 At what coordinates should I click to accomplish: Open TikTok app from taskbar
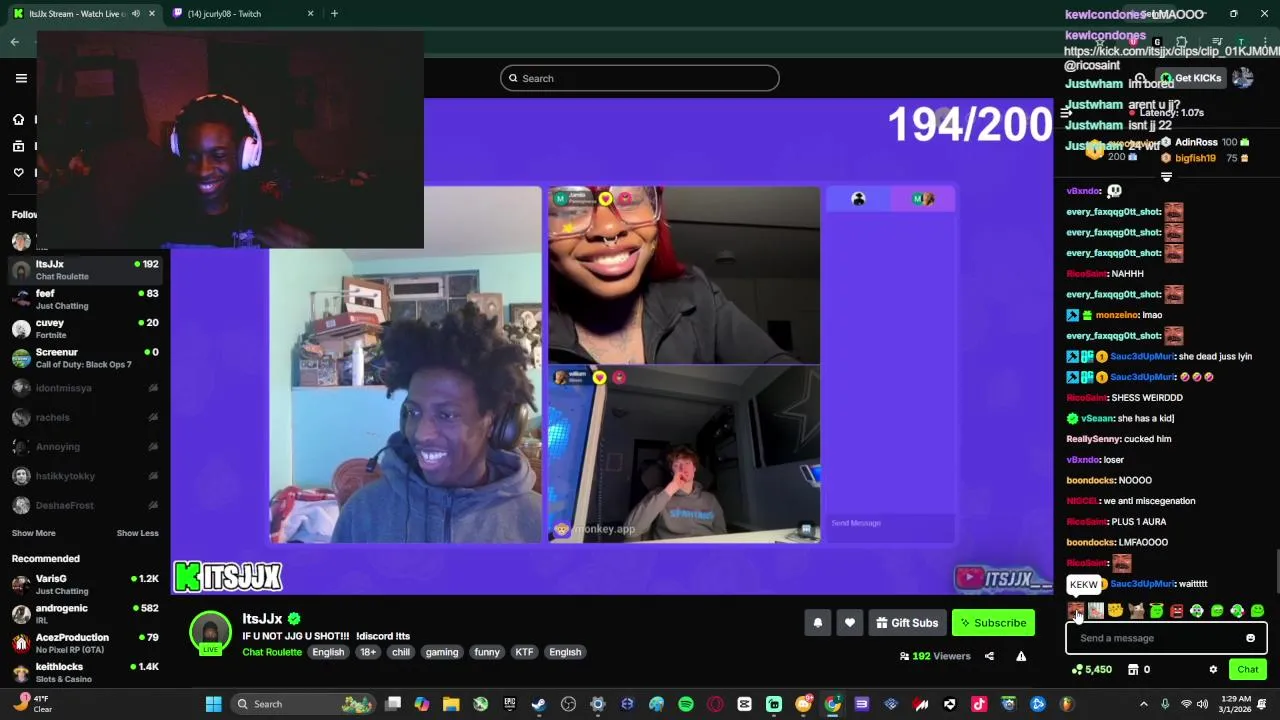pos(979,704)
